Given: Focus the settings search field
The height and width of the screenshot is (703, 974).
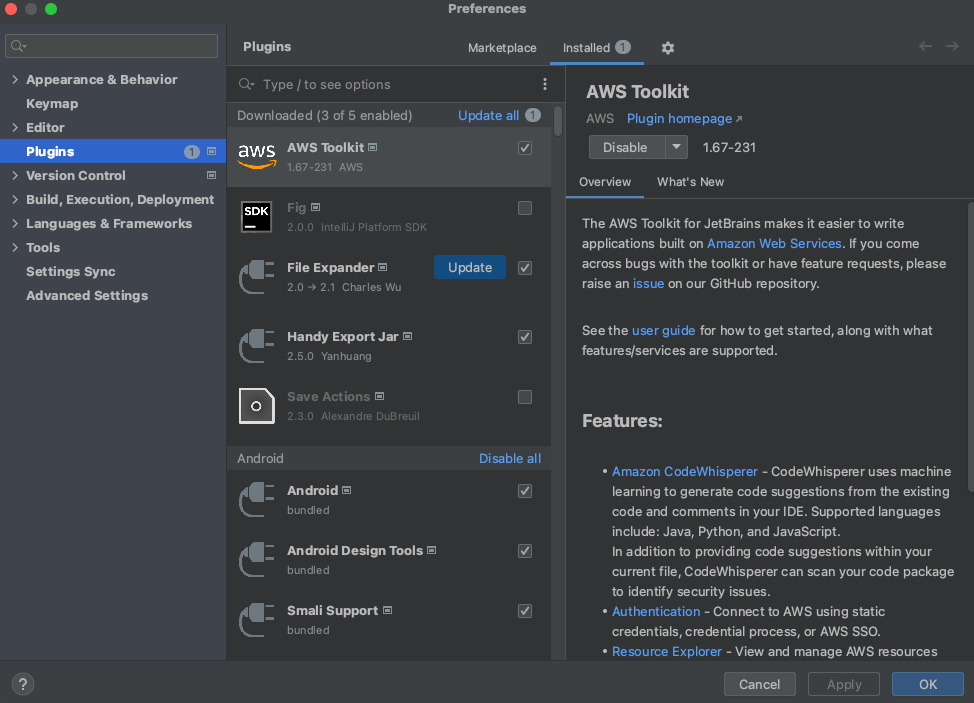Looking at the screenshot, I should (x=111, y=46).
